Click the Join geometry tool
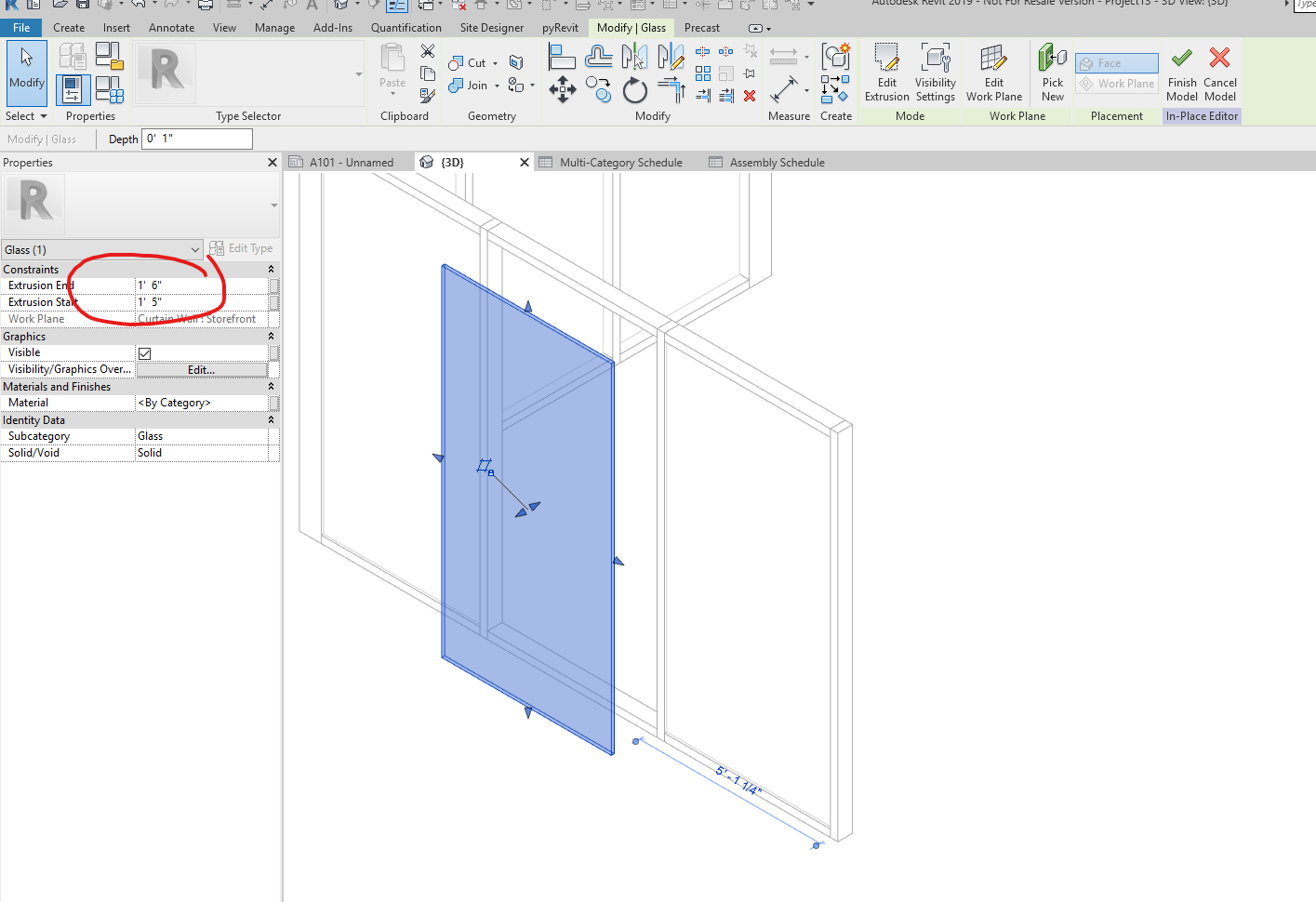Viewport: 1316px width, 902px height. 468,86
